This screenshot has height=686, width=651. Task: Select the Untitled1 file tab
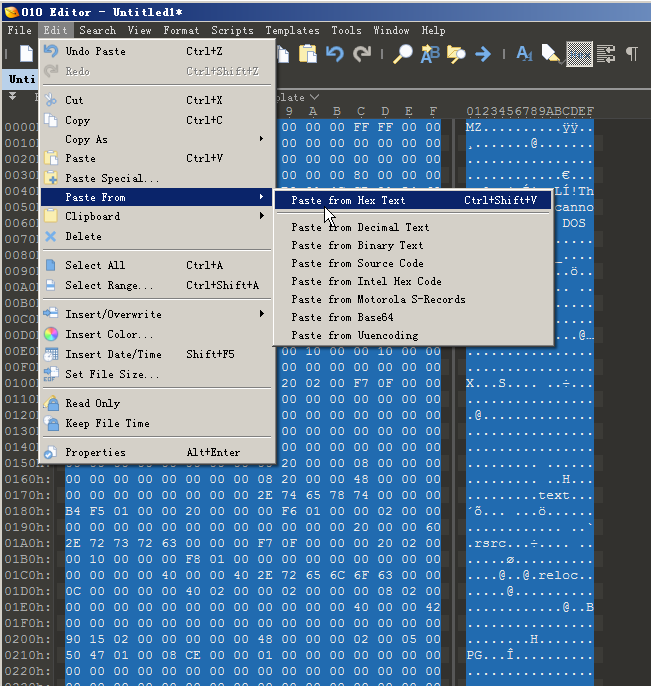click(x=21, y=79)
